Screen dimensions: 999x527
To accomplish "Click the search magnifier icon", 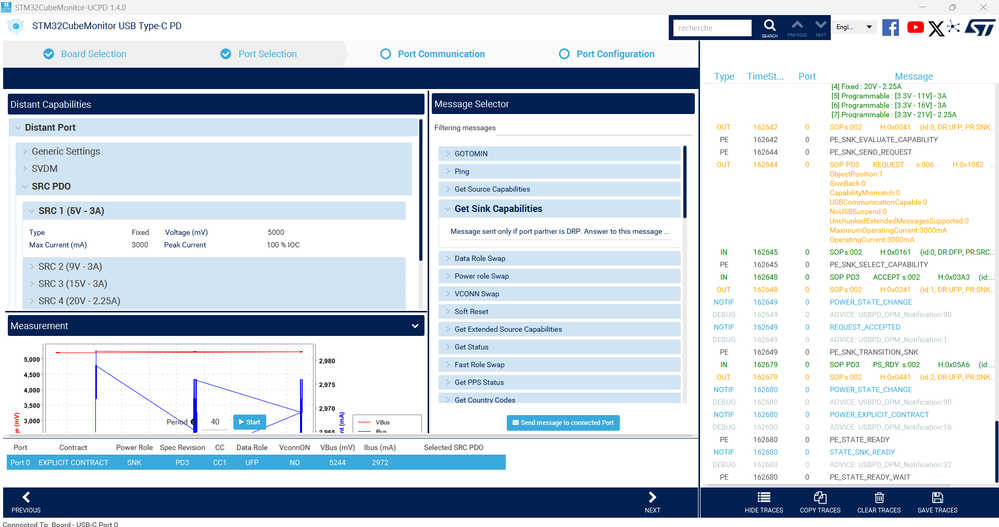I will (x=770, y=25).
